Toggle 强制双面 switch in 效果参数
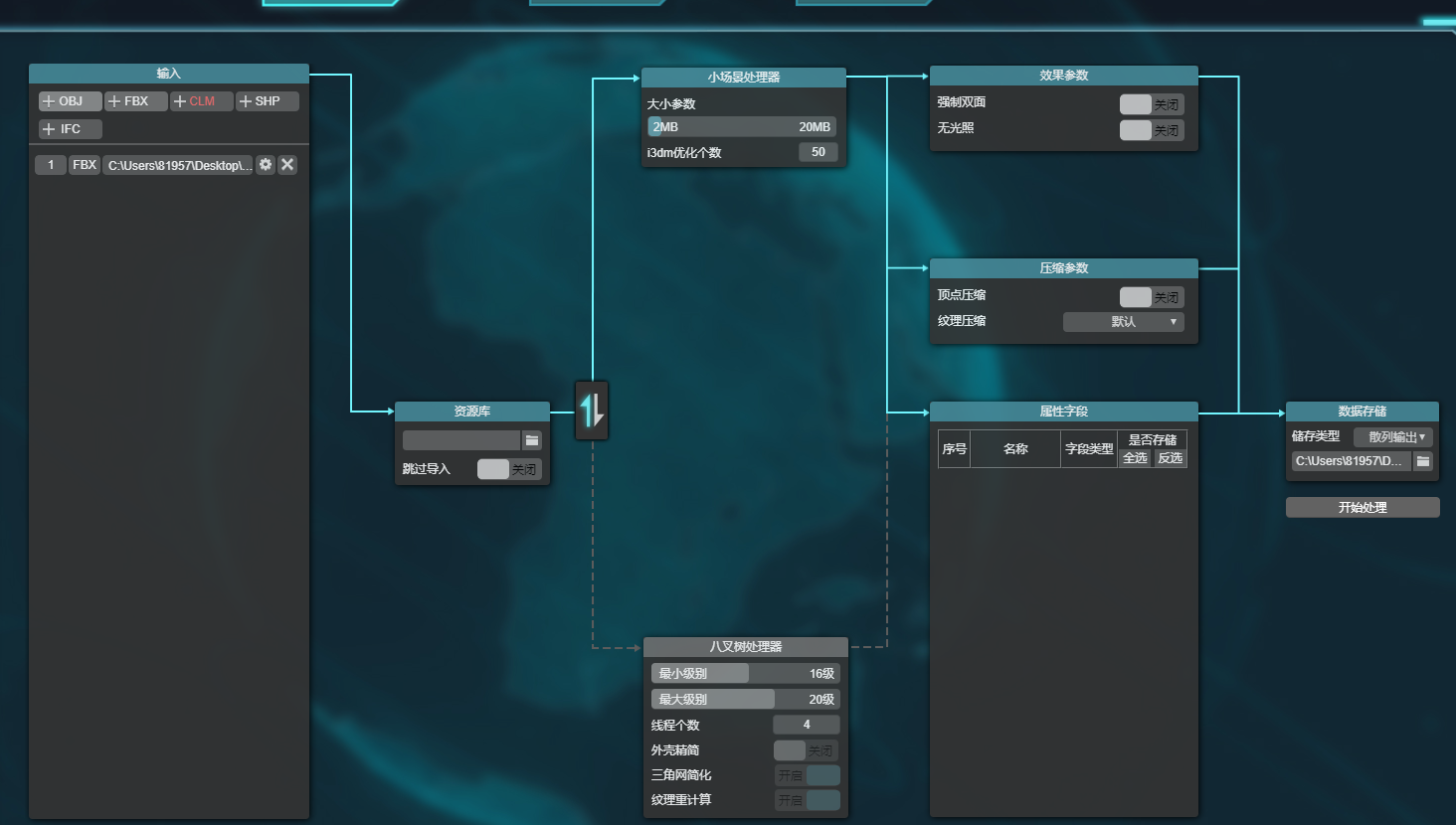Image resolution: width=1456 pixels, height=825 pixels. tap(1138, 103)
